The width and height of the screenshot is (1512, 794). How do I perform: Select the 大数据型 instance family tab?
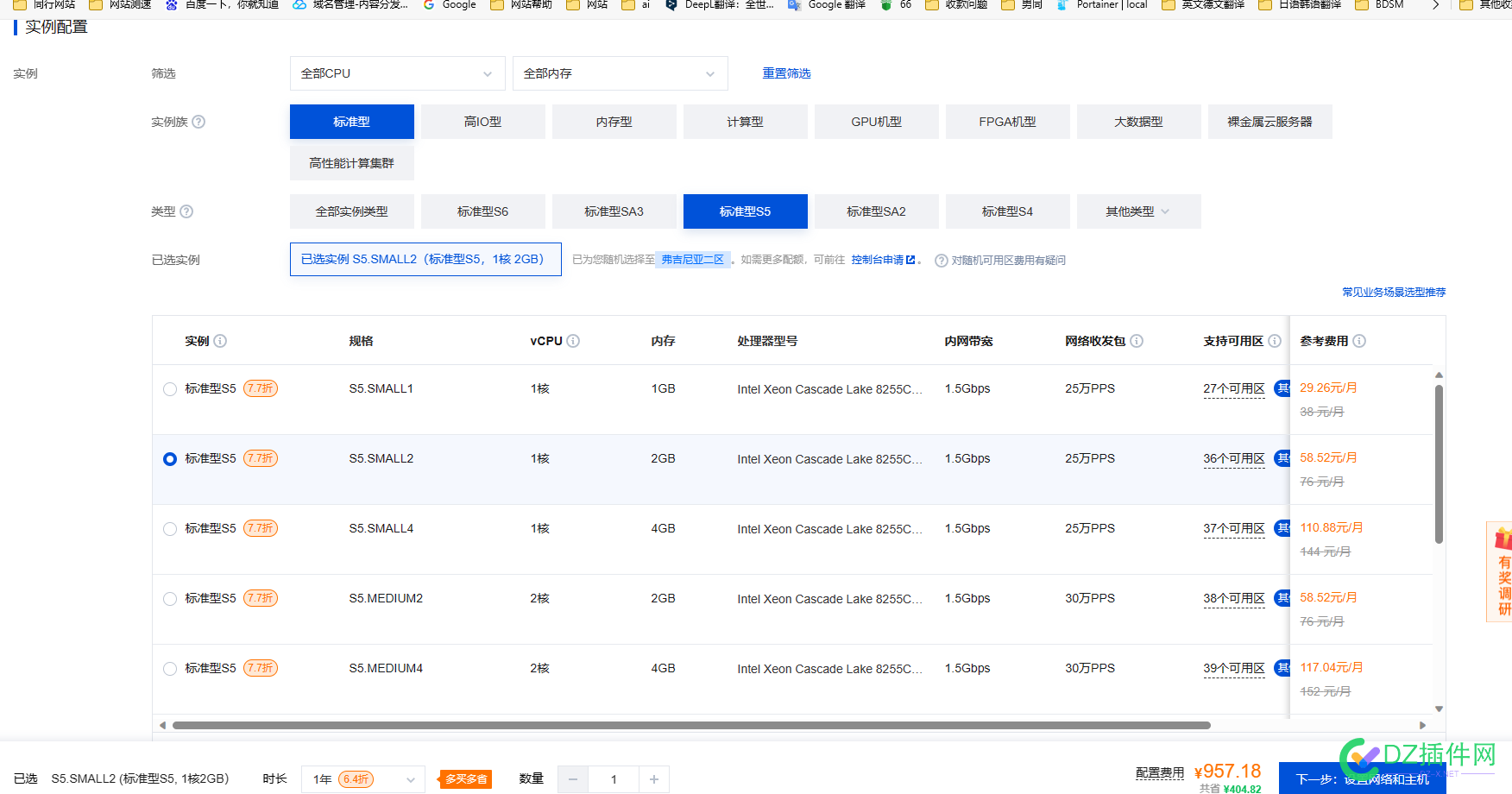tap(1139, 122)
